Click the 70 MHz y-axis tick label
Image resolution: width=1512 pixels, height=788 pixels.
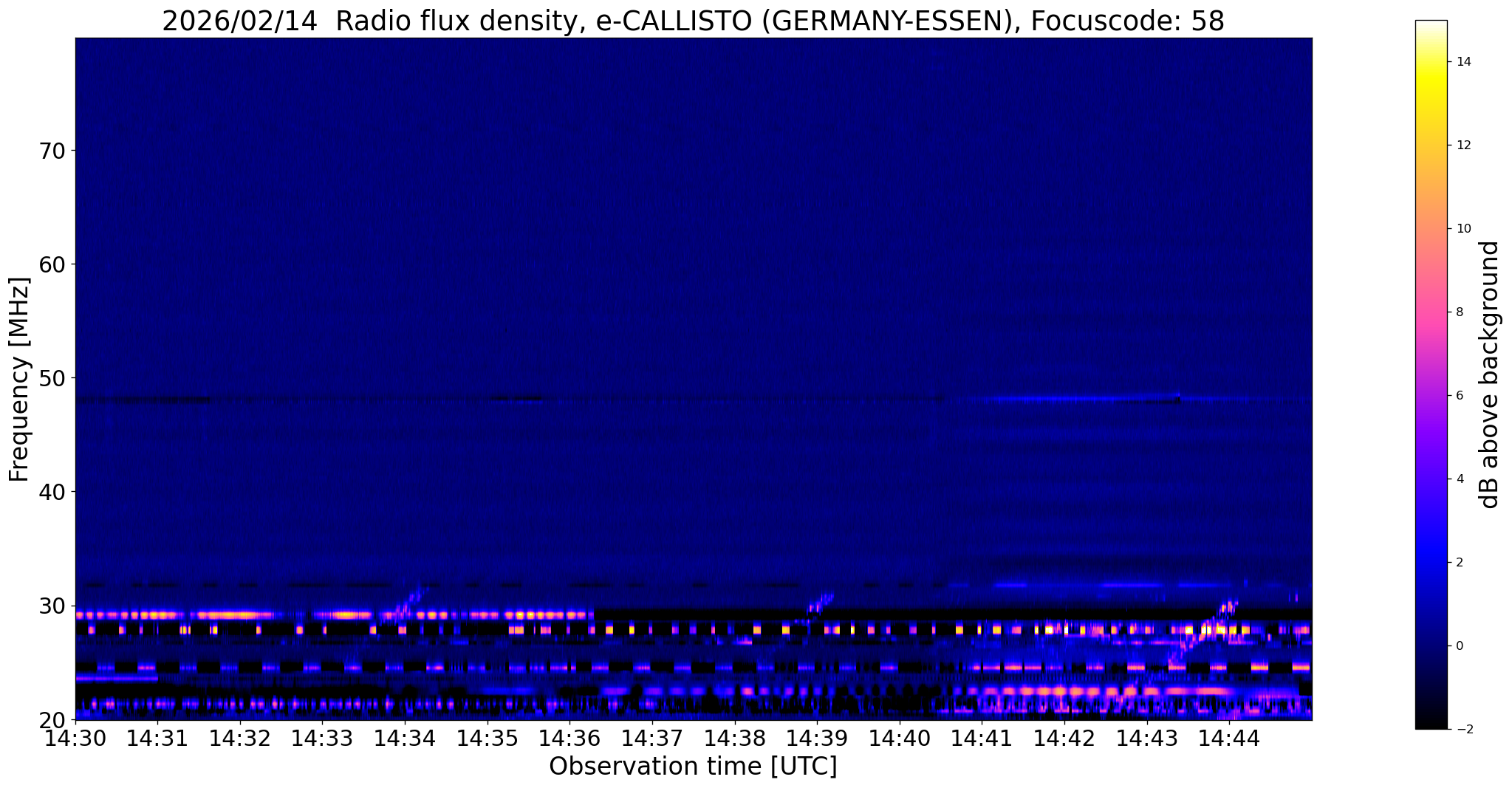51,151
